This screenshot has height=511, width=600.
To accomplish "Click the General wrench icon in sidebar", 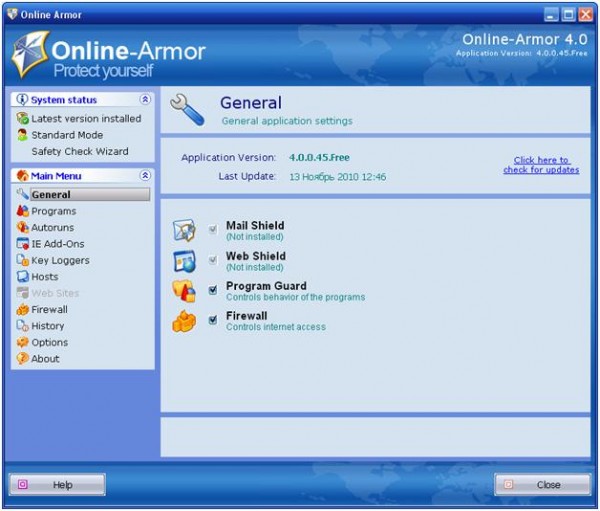I will coord(23,194).
